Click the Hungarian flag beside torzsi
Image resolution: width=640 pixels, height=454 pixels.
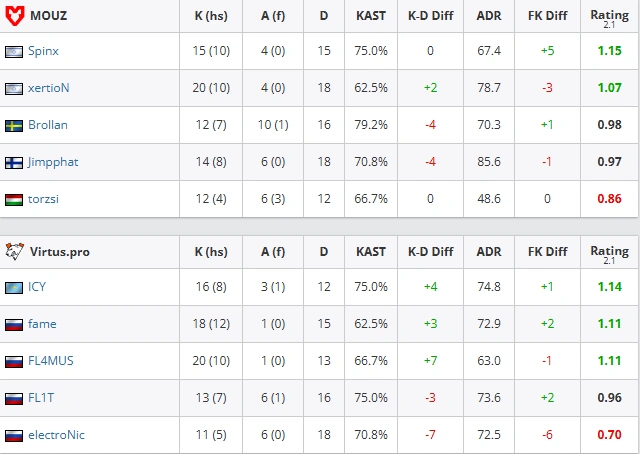pyautogui.click(x=14, y=200)
